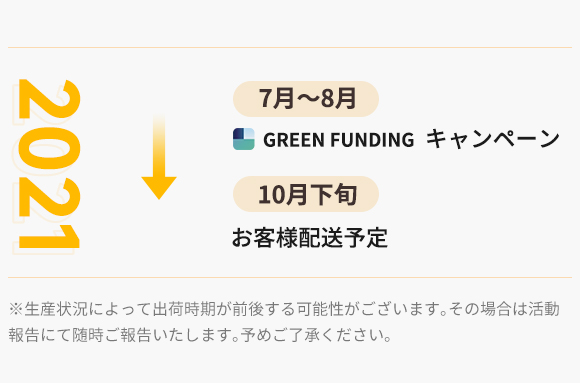Click 予めご了承ください in the footnote
This screenshot has height=383, width=580.
tap(316, 335)
